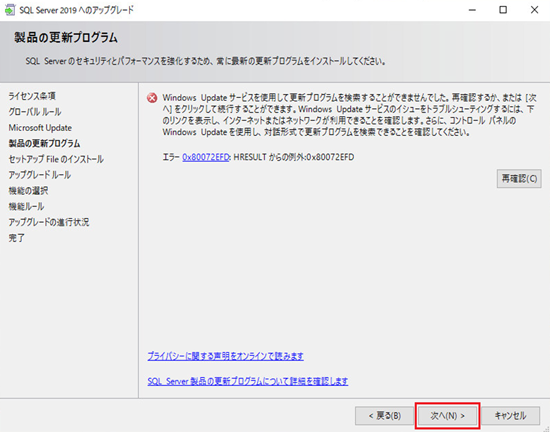
Task: Minimize the setup window
Action: point(472,10)
